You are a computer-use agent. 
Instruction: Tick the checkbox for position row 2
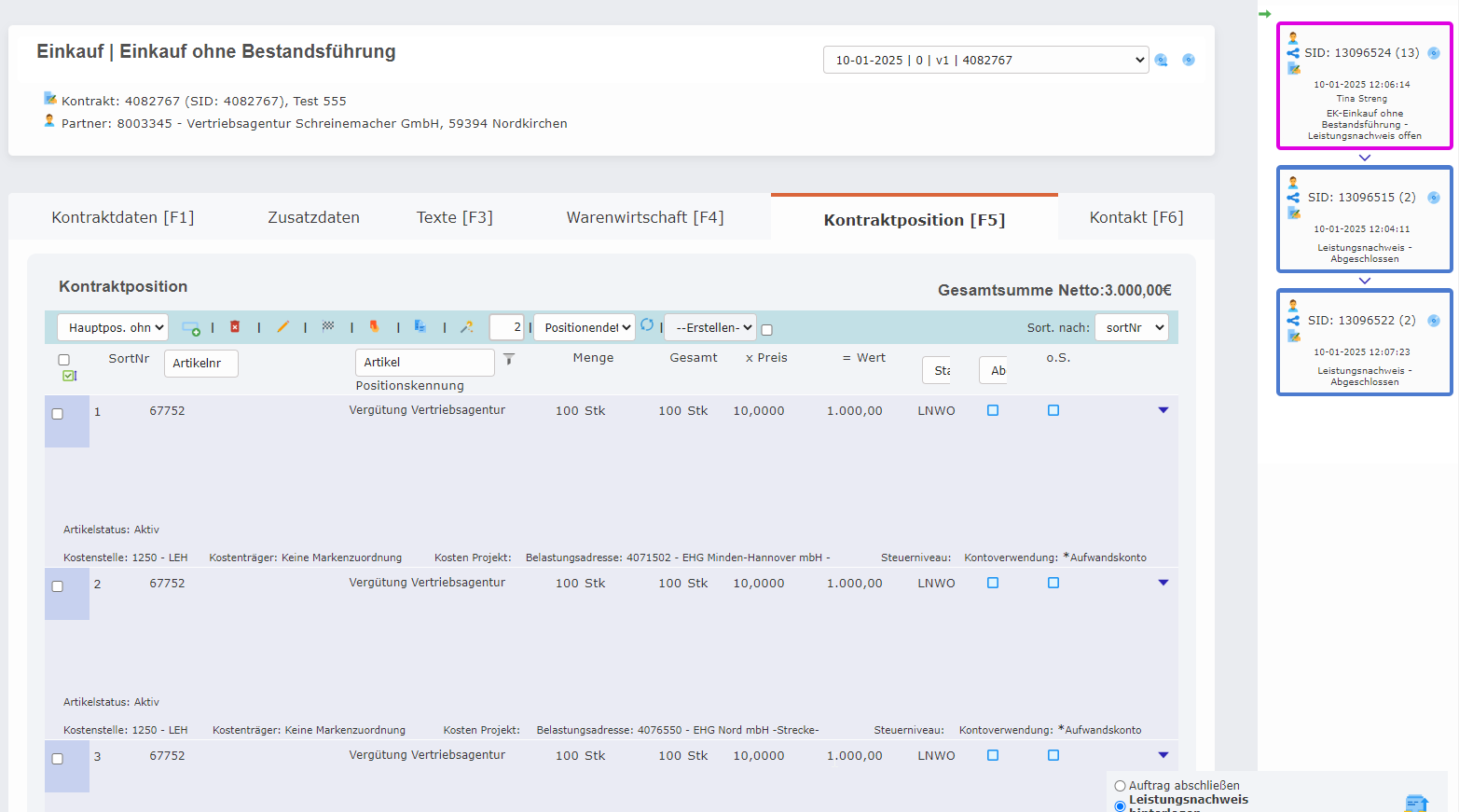58,586
